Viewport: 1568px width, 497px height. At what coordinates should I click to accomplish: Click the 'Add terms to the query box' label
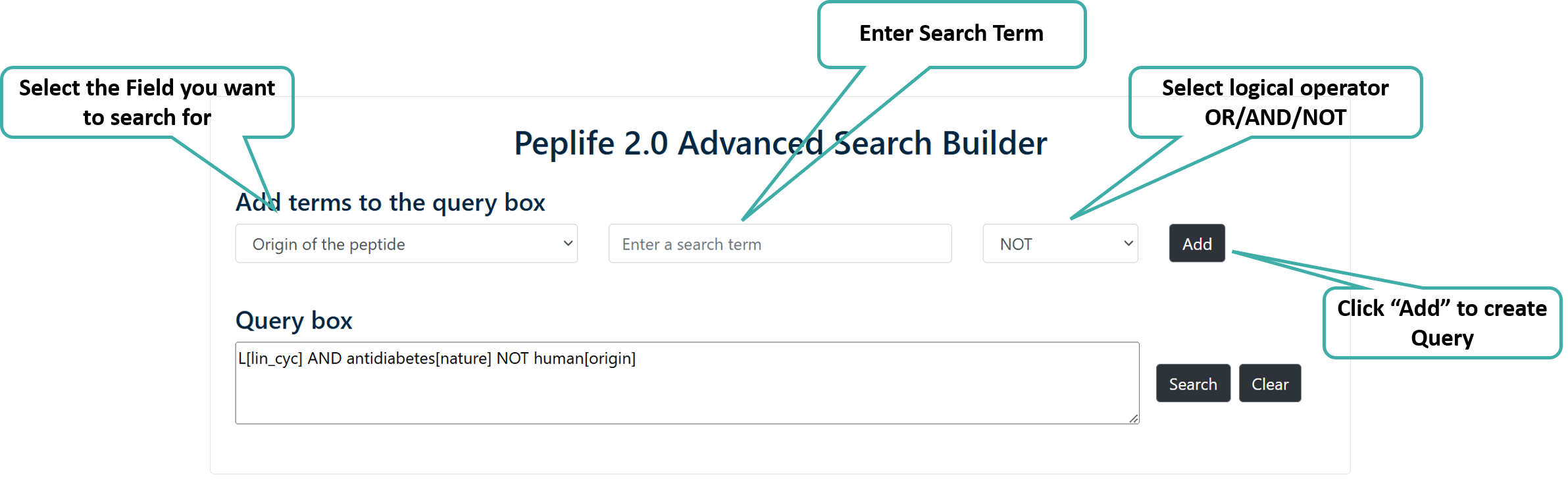tap(390, 202)
